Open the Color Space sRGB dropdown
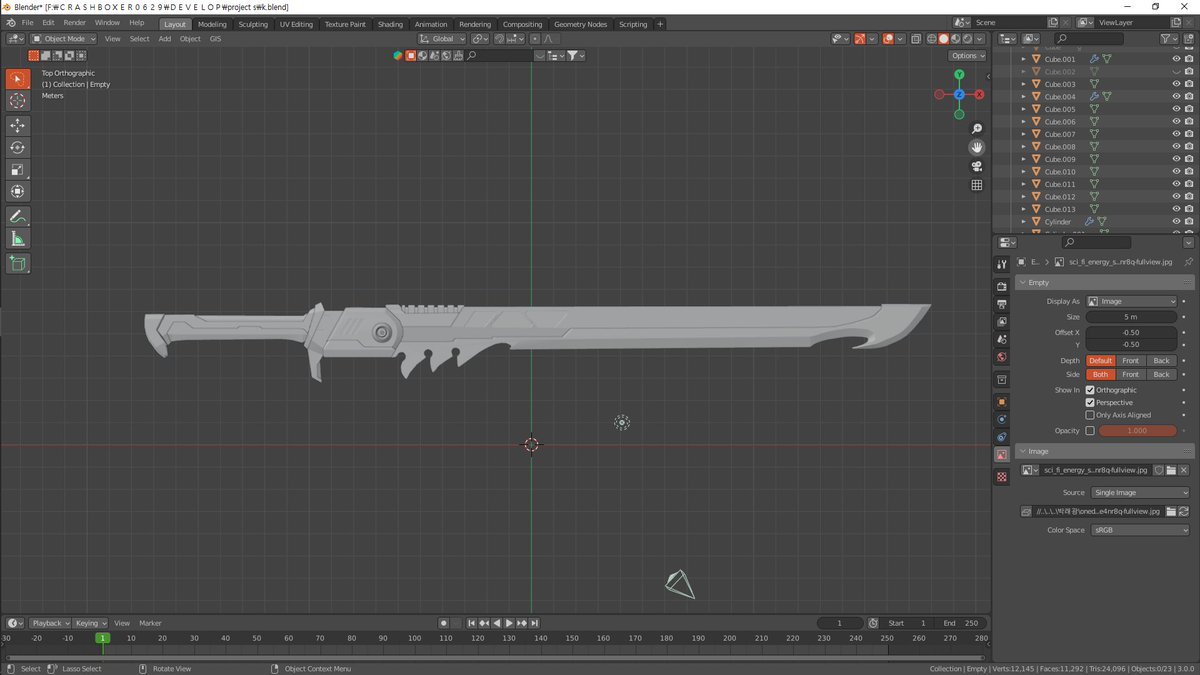The width and height of the screenshot is (1200, 675). (1139, 530)
